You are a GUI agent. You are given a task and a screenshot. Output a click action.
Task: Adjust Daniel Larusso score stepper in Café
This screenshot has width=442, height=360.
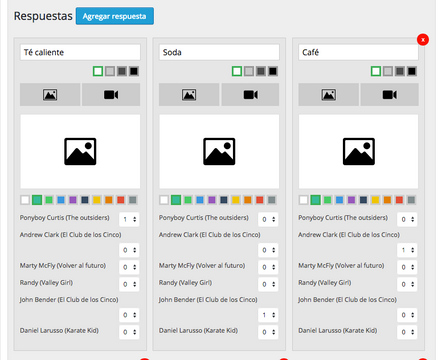coord(407,332)
